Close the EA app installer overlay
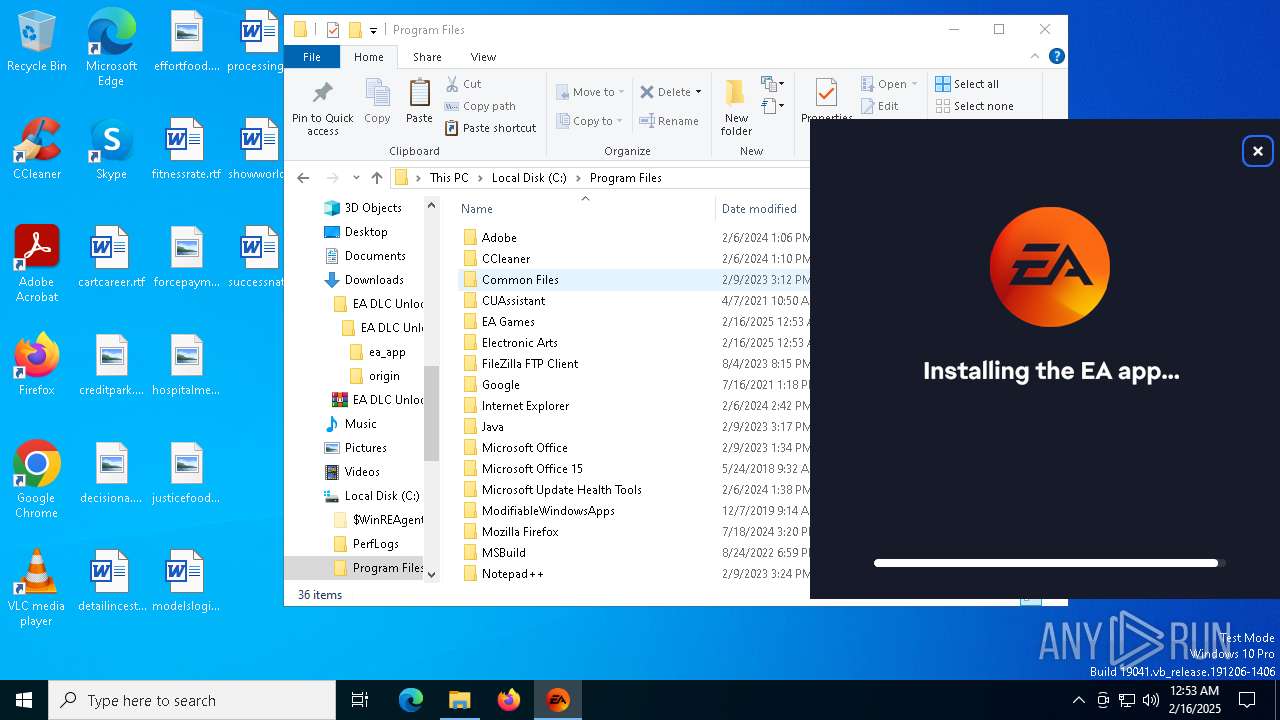The image size is (1280, 720). click(1257, 151)
